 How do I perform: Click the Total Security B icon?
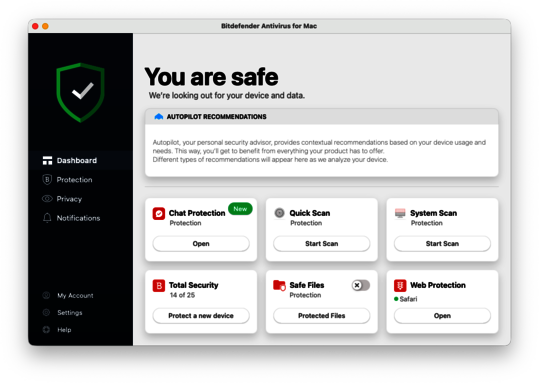tap(159, 285)
